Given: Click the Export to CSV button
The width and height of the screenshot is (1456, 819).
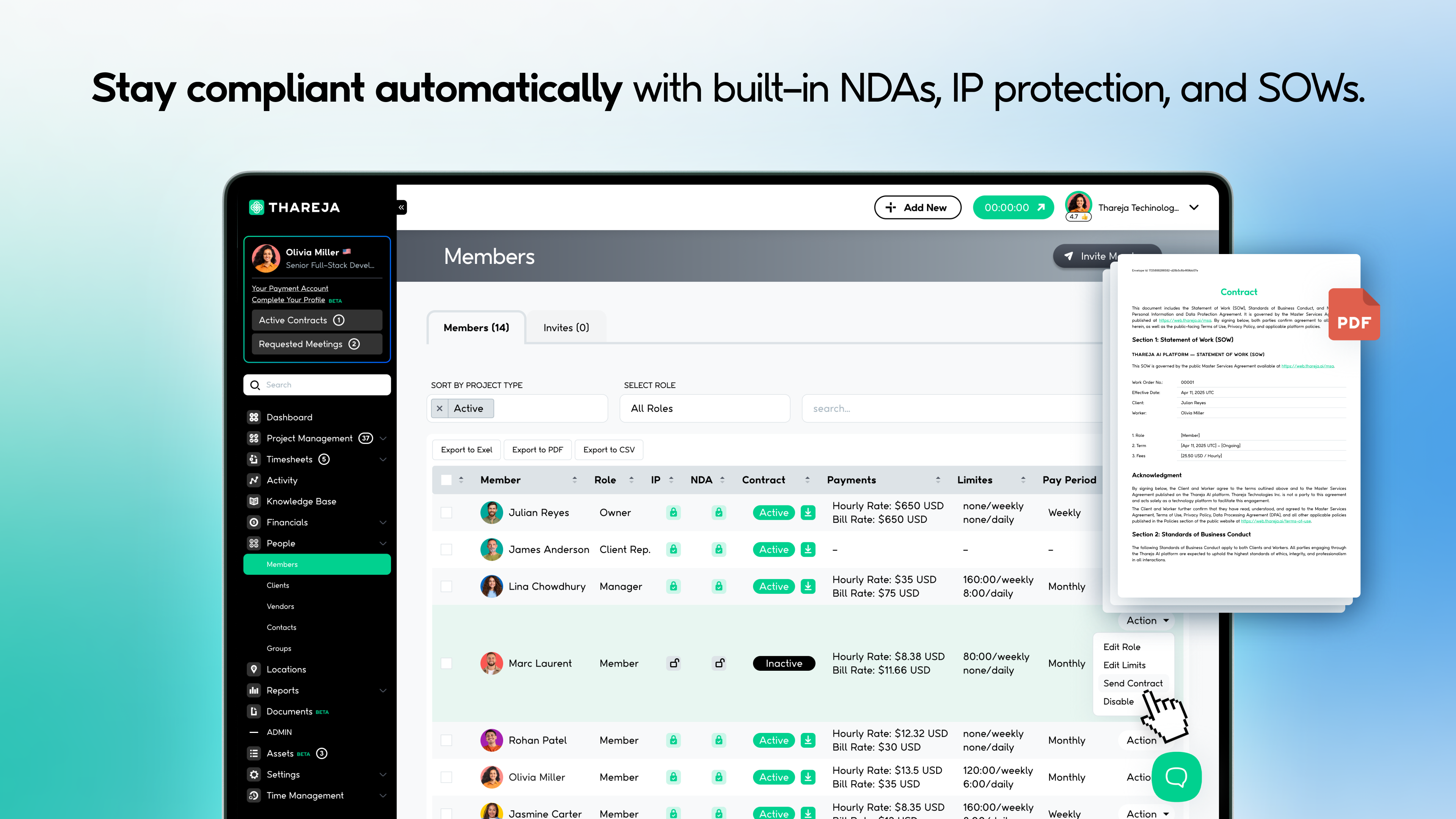Looking at the screenshot, I should [x=609, y=450].
